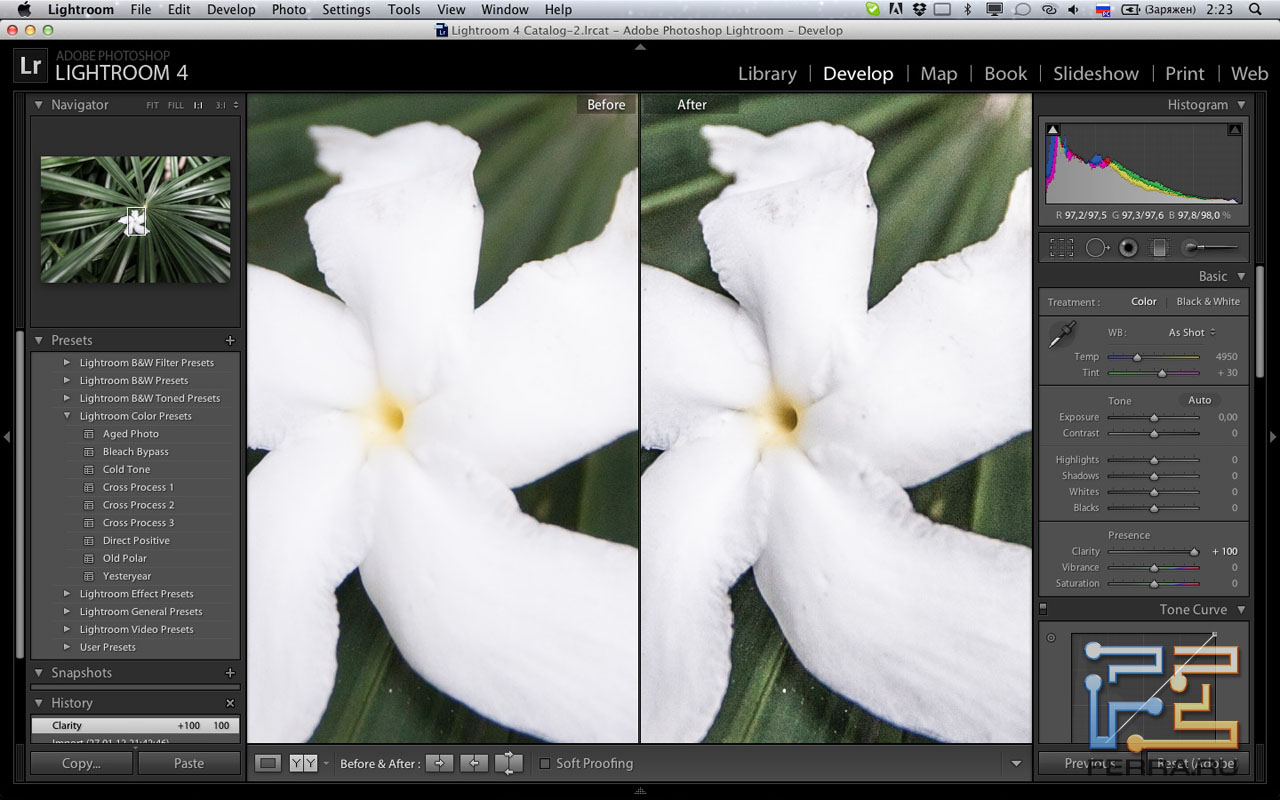This screenshot has width=1280, height=800.
Task: Switch to the Library module
Action: coord(767,73)
